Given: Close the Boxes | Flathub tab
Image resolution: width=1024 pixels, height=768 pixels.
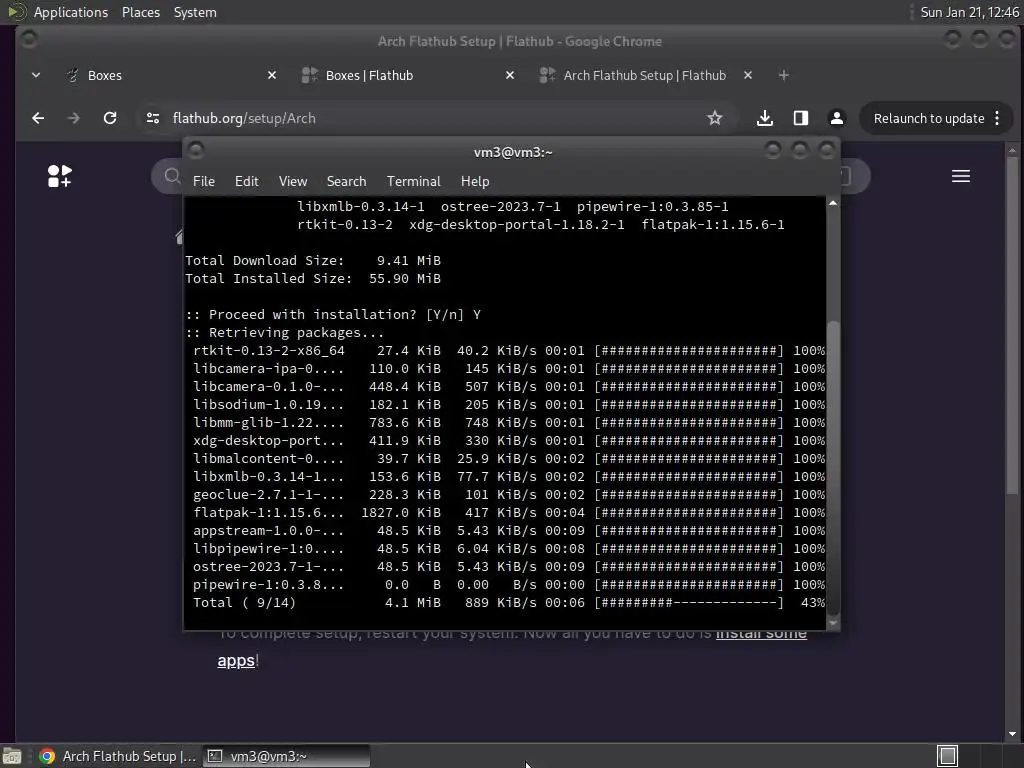Looking at the screenshot, I should click(x=510, y=76).
